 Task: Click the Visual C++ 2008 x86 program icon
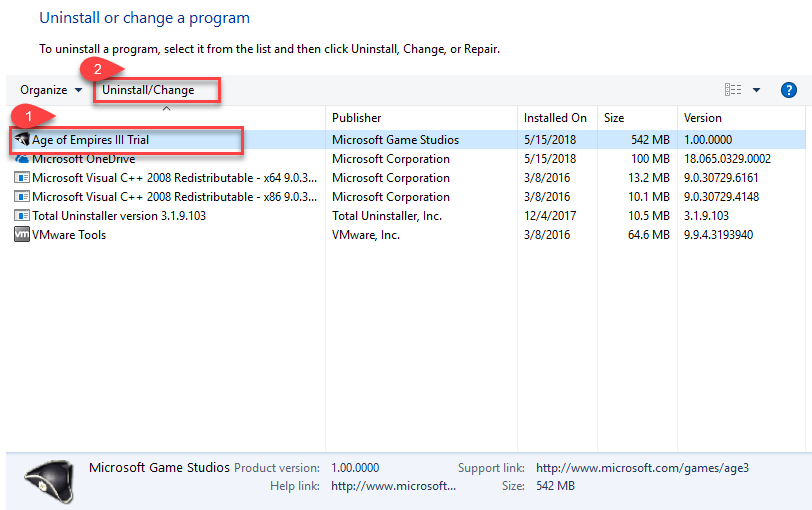[22, 197]
